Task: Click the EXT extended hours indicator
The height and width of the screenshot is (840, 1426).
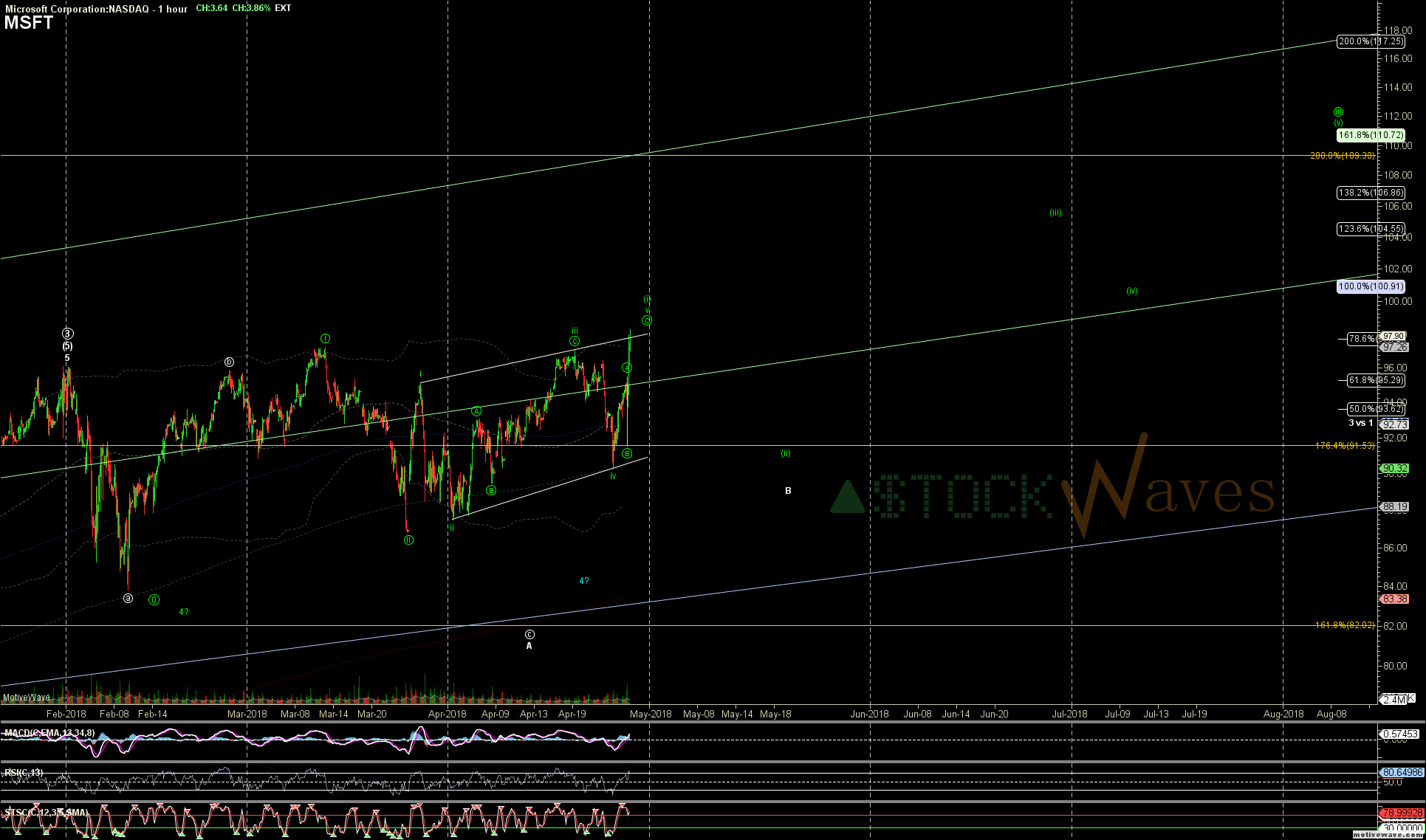Action: point(283,8)
